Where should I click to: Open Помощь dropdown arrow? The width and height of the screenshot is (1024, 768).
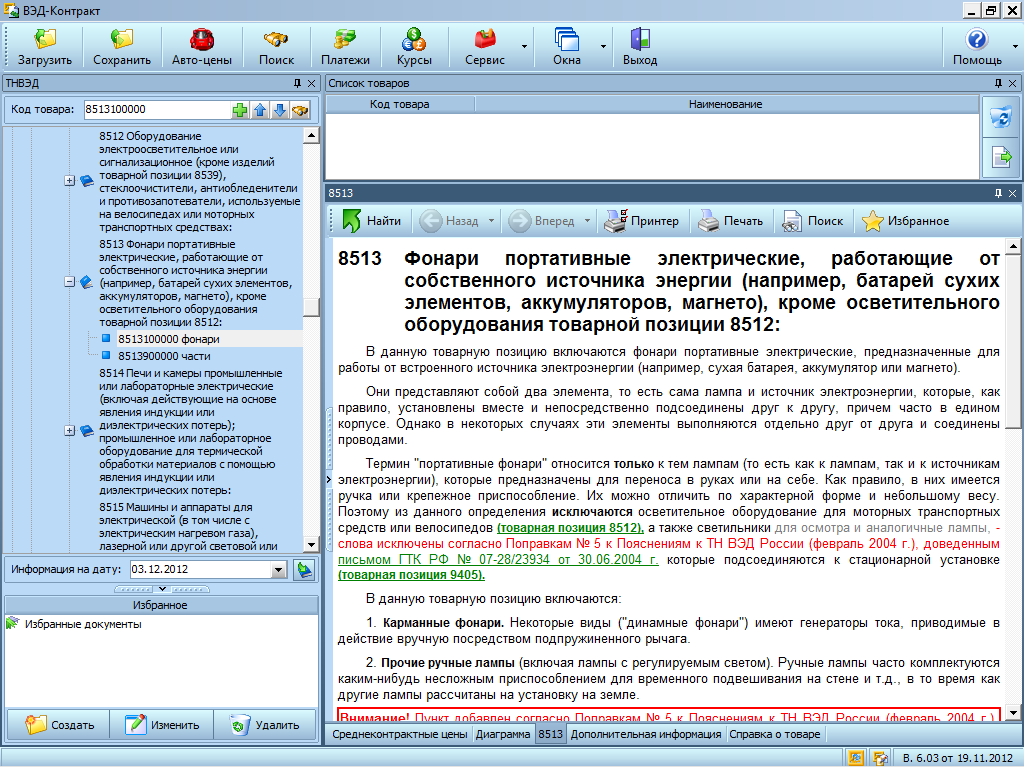pyautogui.click(x=1015, y=46)
